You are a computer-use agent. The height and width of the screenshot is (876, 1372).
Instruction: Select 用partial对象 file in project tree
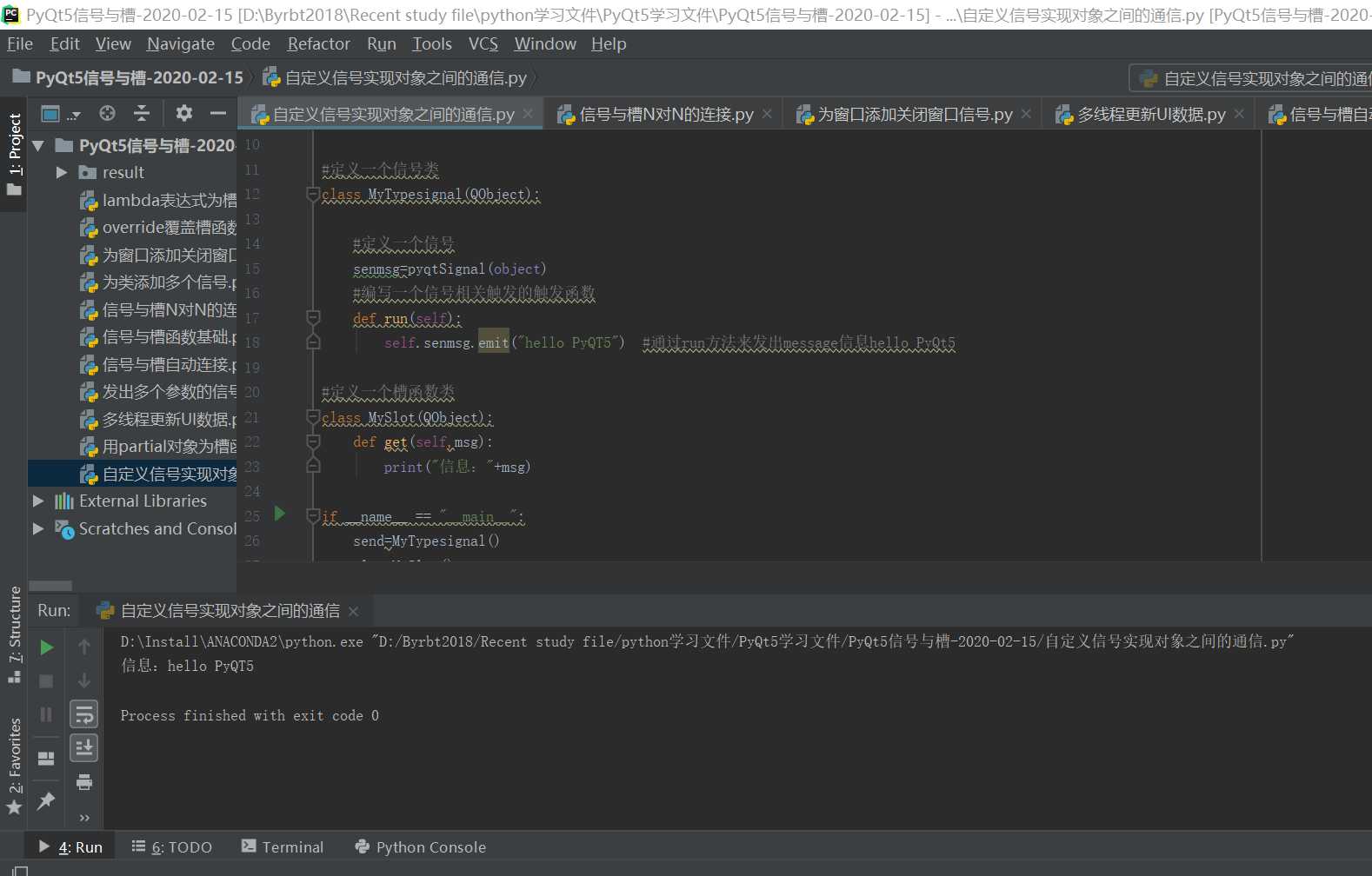pyautogui.click(x=158, y=447)
